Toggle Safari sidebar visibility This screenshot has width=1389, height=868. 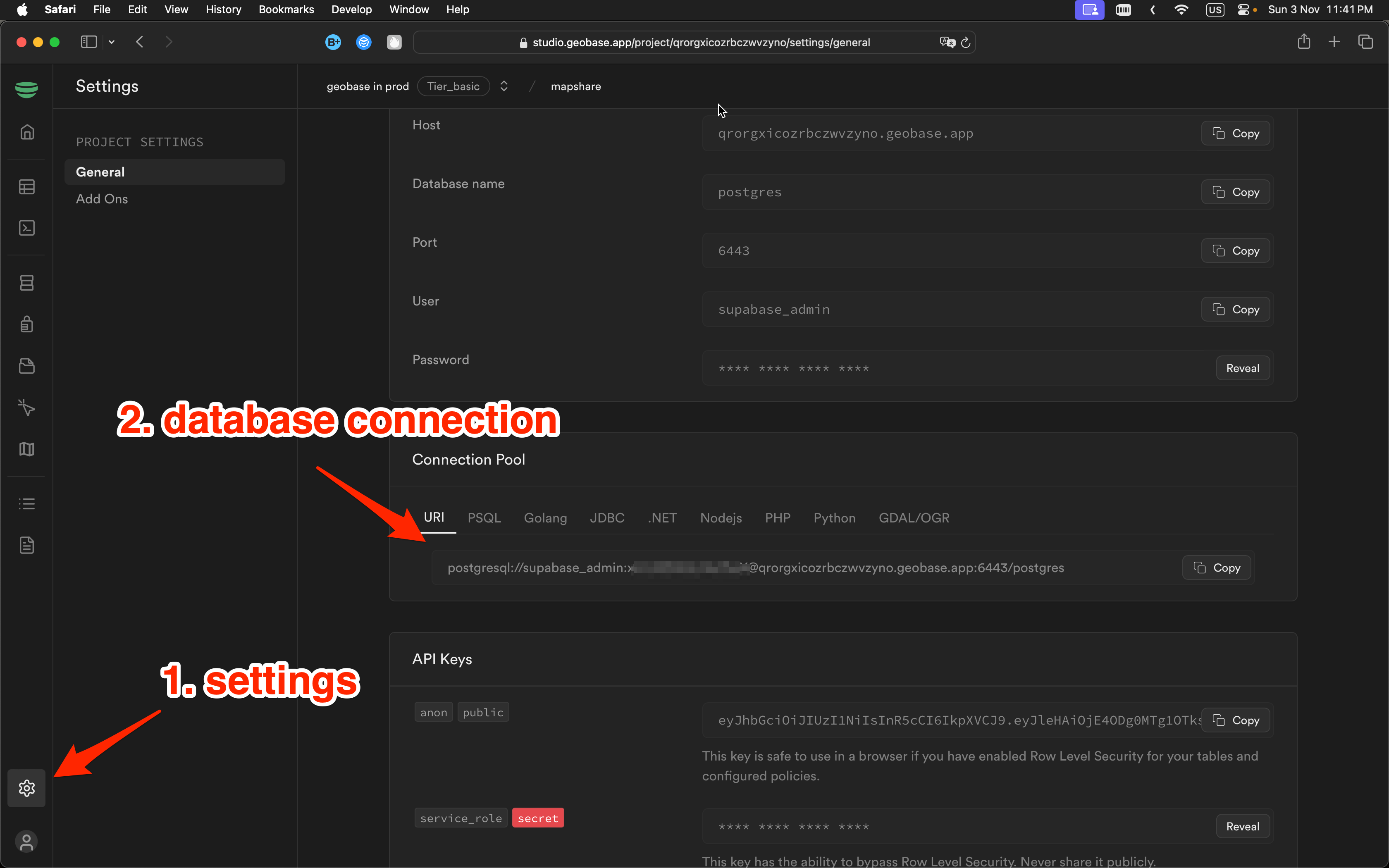coord(89,42)
